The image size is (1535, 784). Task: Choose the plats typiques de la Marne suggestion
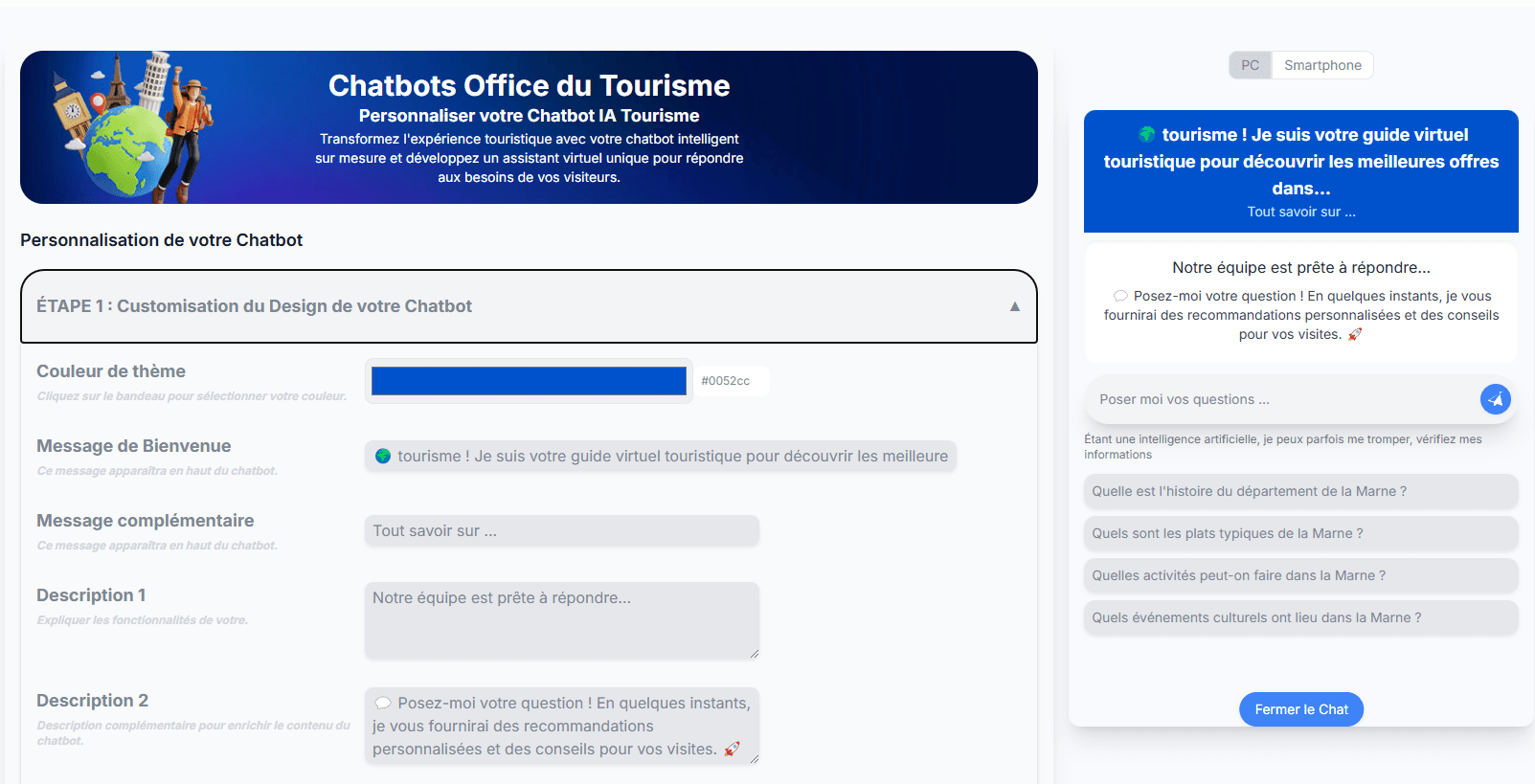[1300, 533]
